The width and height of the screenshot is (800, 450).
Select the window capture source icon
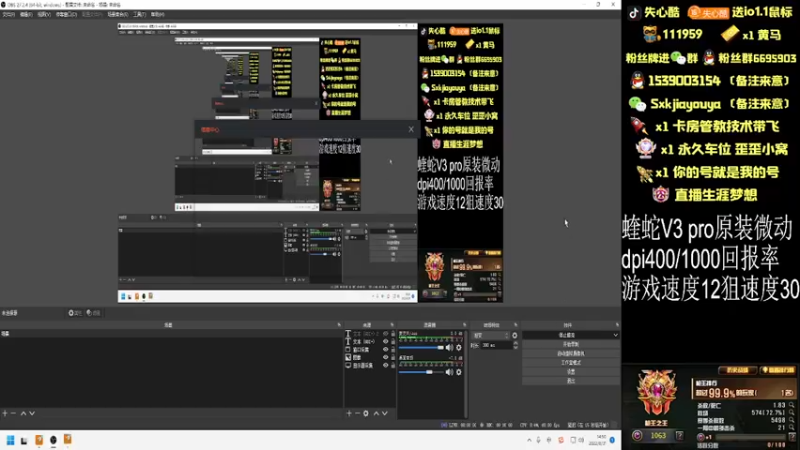coord(348,349)
